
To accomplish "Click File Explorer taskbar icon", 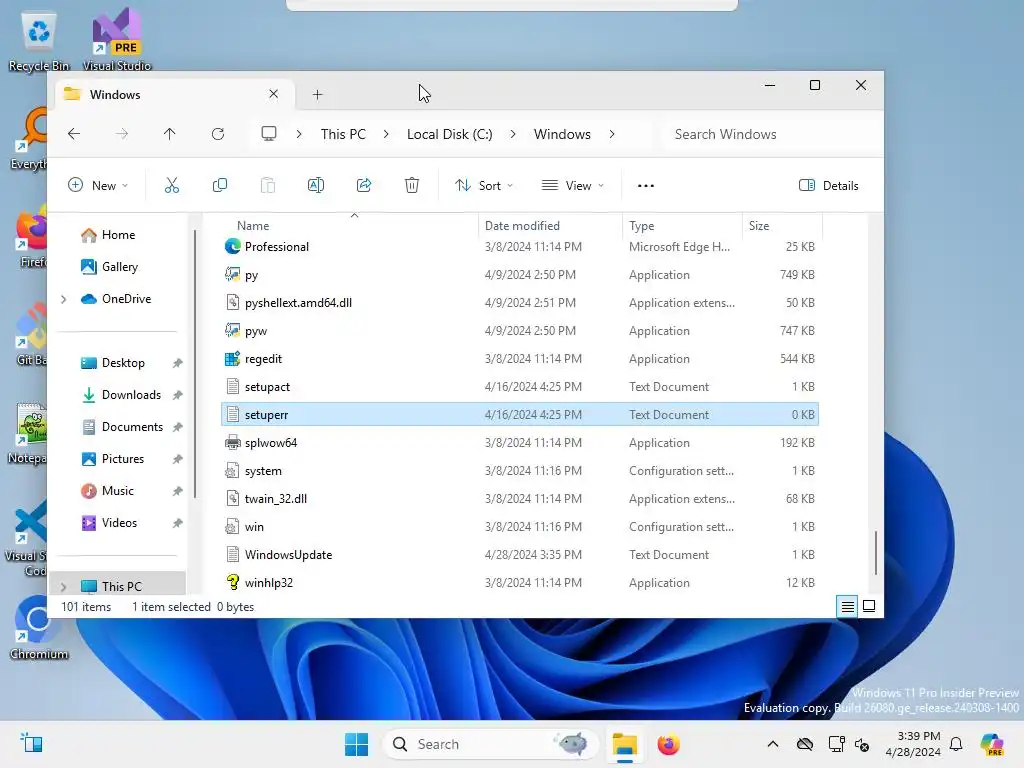I will pyautogui.click(x=624, y=744).
